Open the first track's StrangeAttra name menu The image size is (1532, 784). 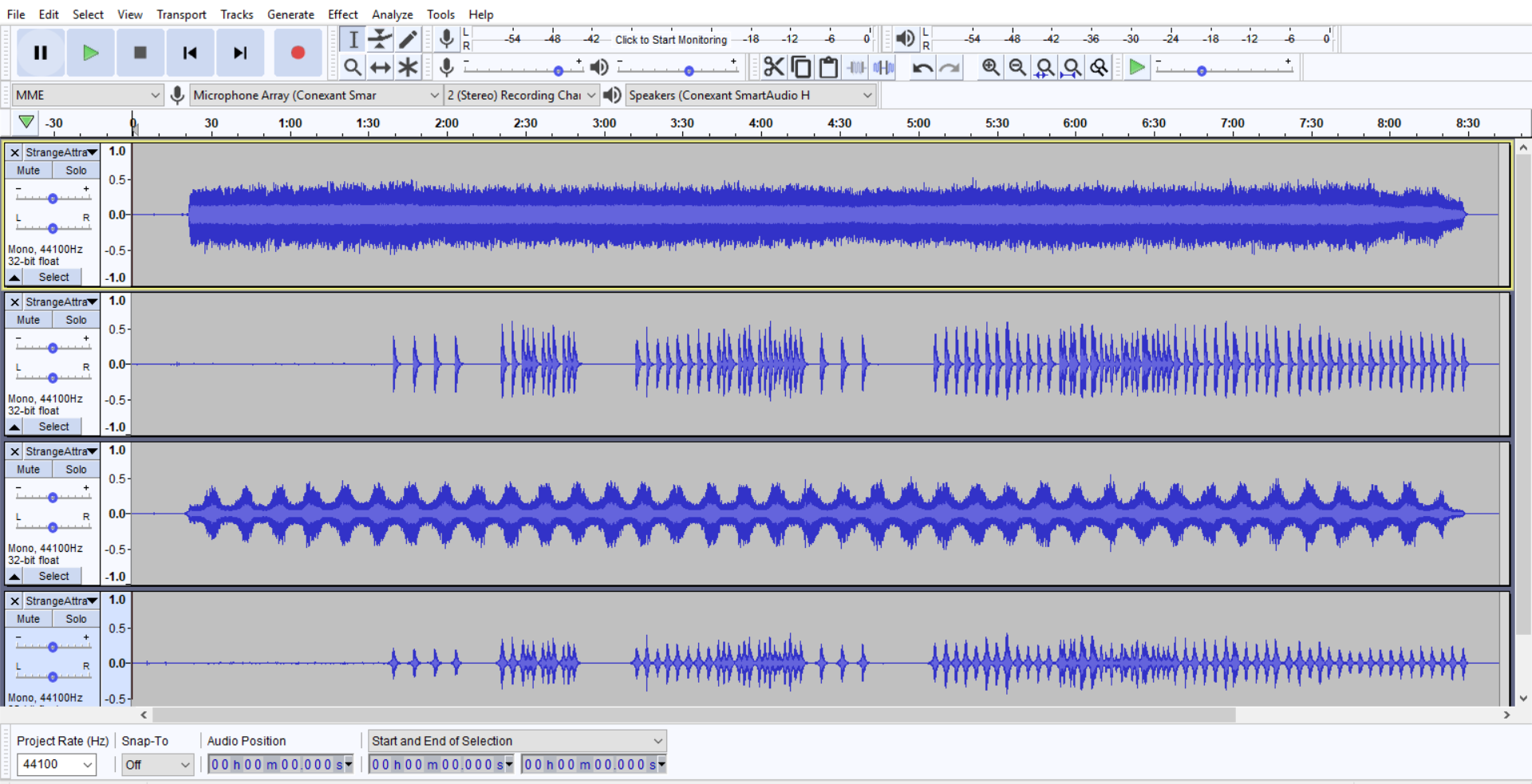(61, 152)
